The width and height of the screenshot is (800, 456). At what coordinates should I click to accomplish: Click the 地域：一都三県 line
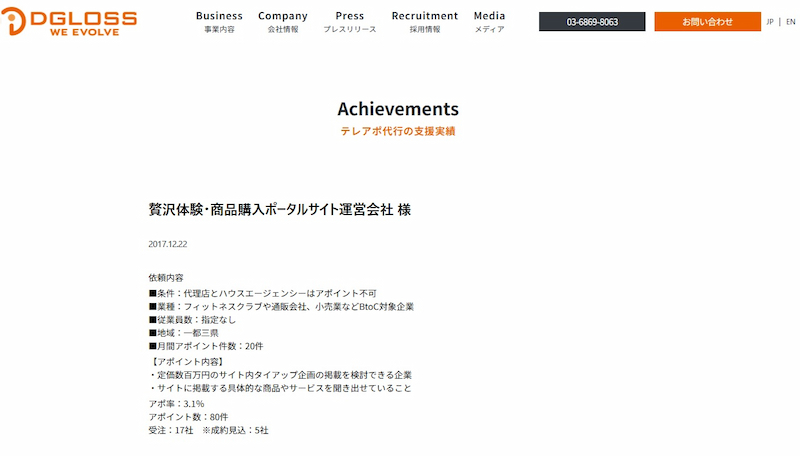[184, 333]
